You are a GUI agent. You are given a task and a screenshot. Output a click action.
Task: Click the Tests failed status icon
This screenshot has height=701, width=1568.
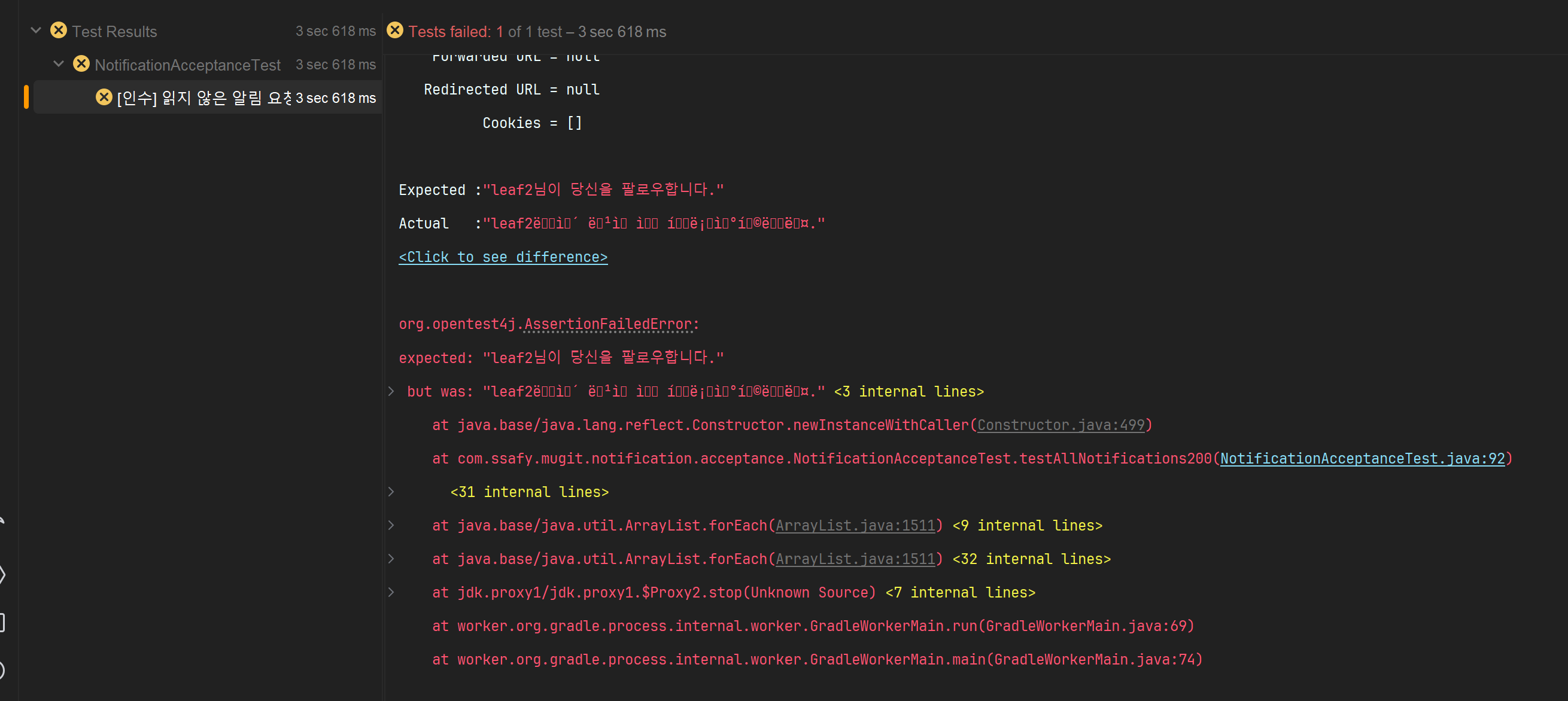(395, 31)
